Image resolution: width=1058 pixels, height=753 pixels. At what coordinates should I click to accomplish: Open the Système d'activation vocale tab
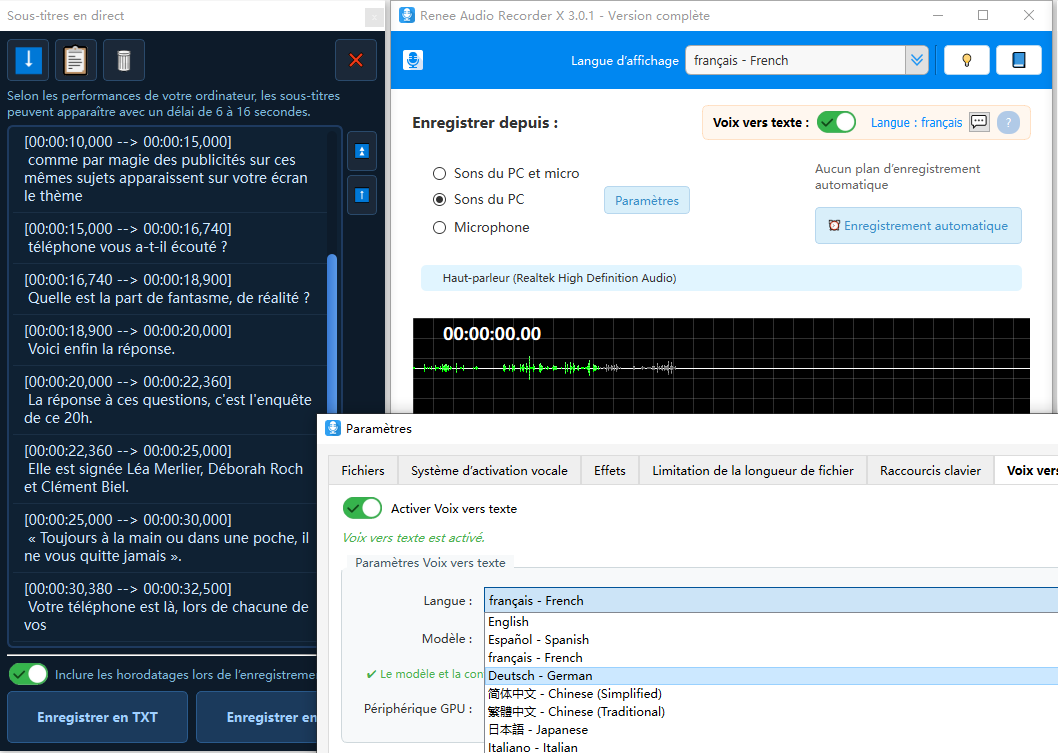tap(489, 470)
